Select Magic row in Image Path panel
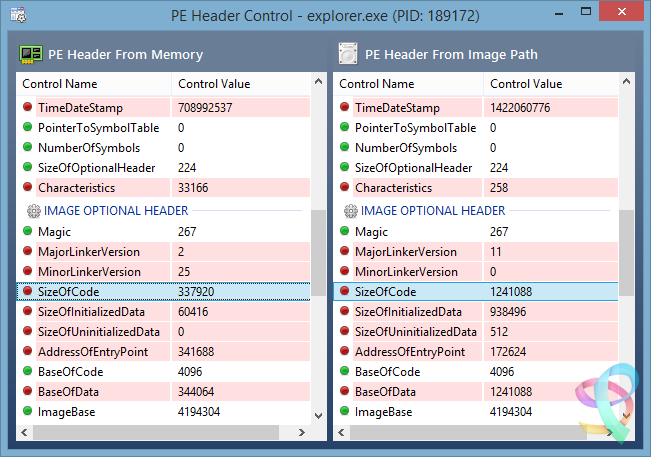The image size is (651, 457). [x=476, y=232]
